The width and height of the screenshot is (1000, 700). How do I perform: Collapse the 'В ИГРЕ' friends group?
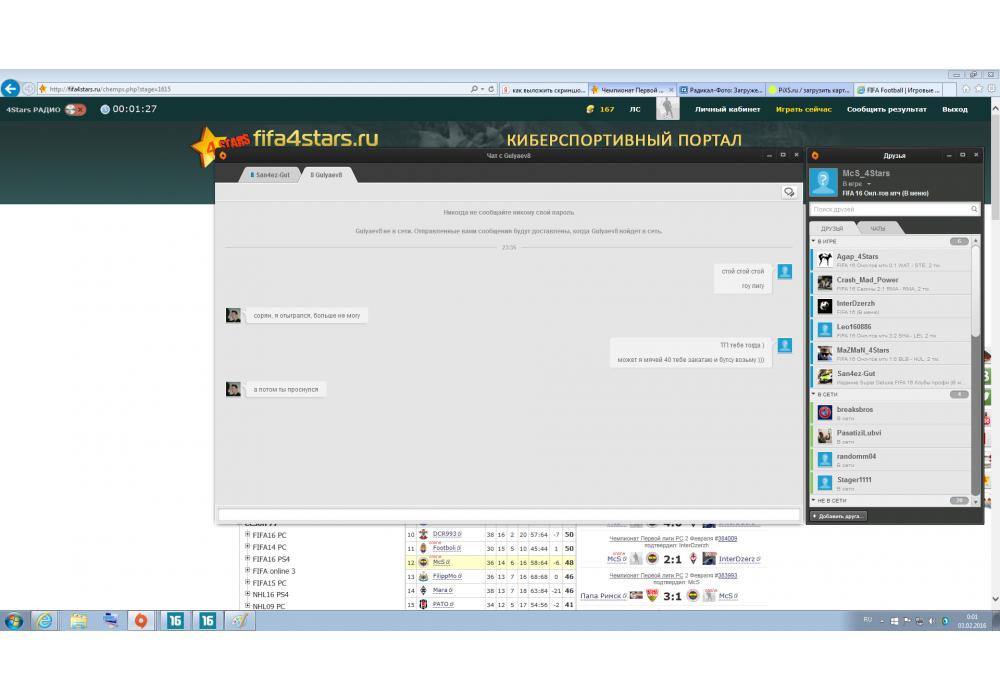pyautogui.click(x=814, y=241)
